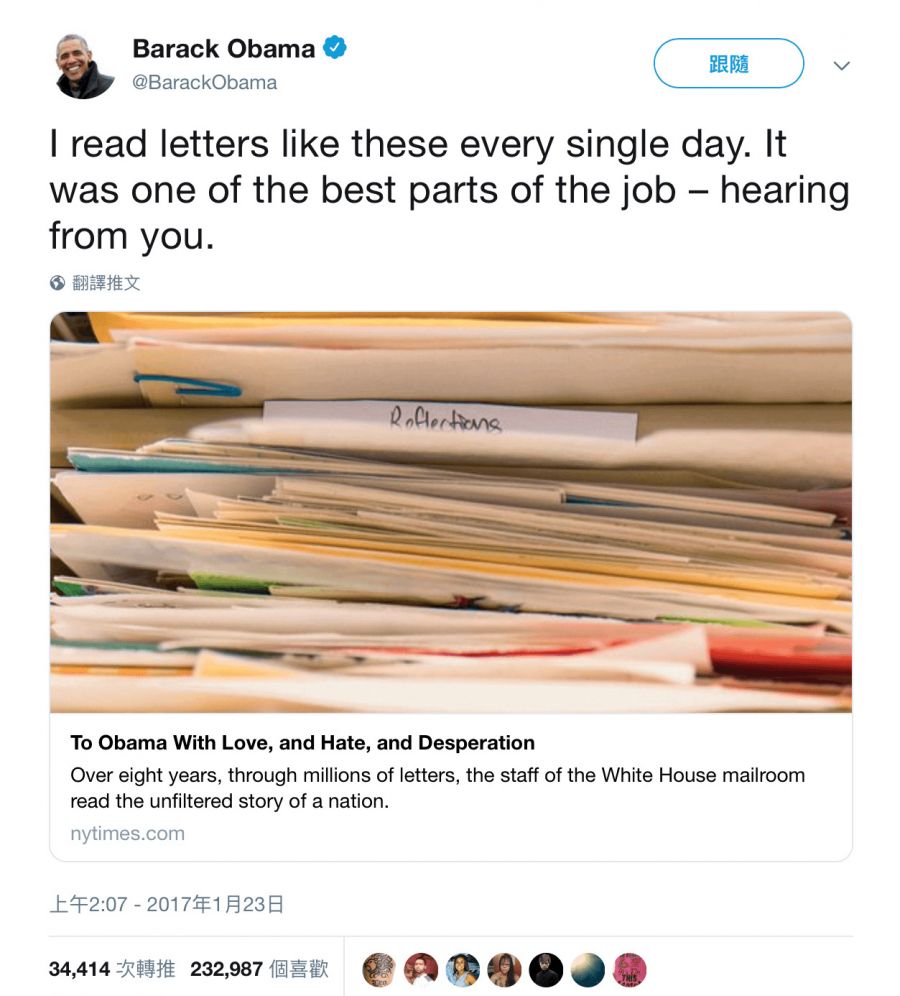Click the globe icon beside translate tweet
This screenshot has width=900, height=996.
58,283
